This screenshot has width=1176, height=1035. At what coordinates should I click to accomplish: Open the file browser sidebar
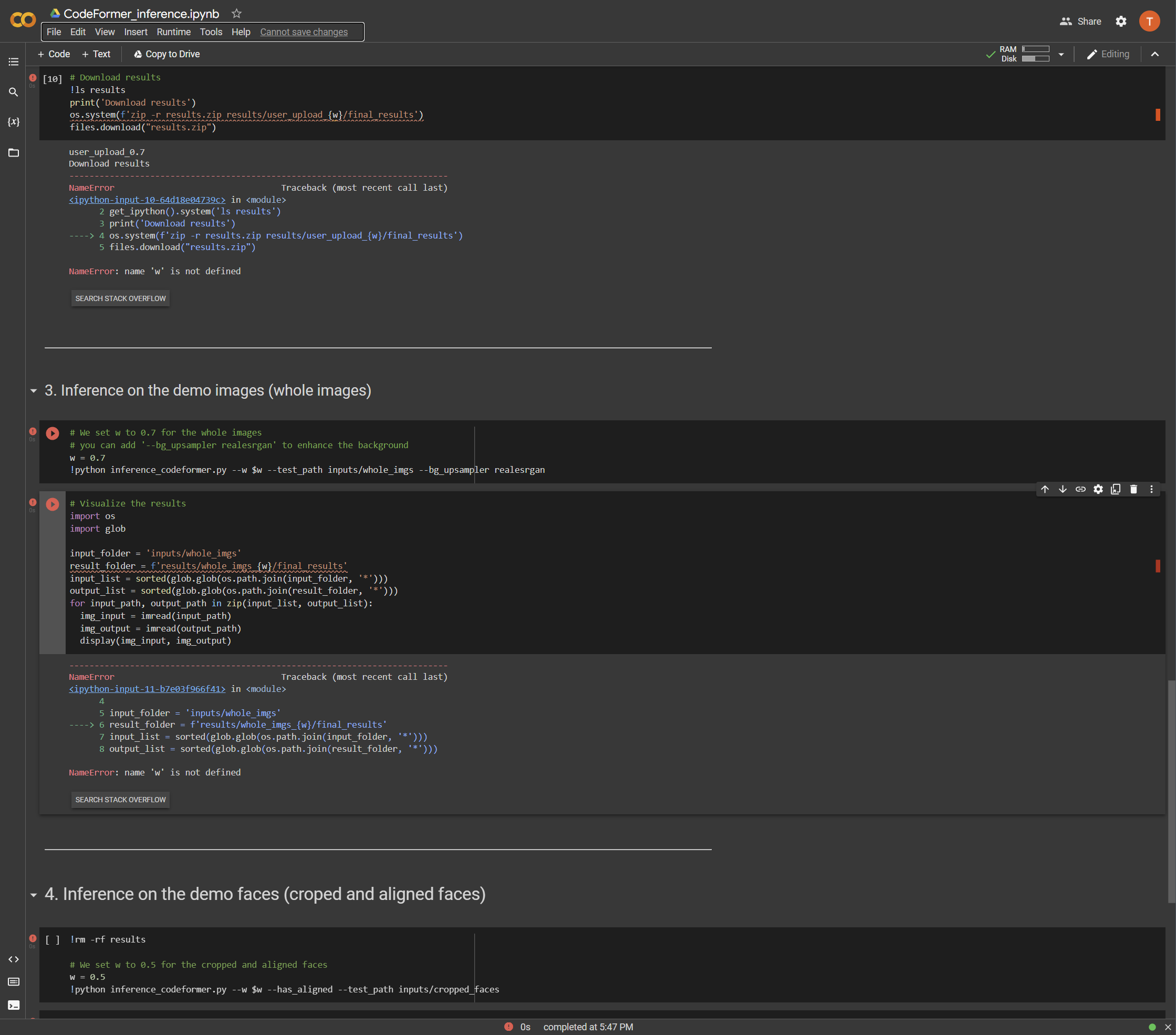[13, 152]
